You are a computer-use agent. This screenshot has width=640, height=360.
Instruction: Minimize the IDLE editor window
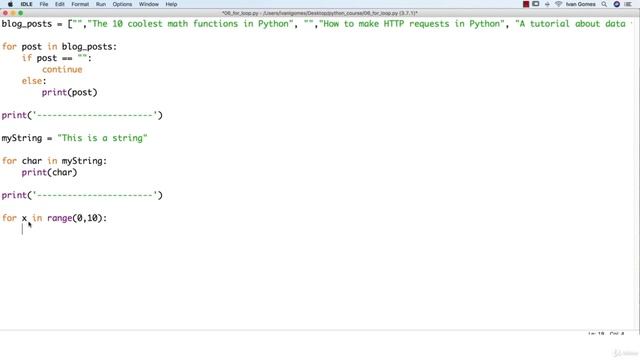[13, 13]
